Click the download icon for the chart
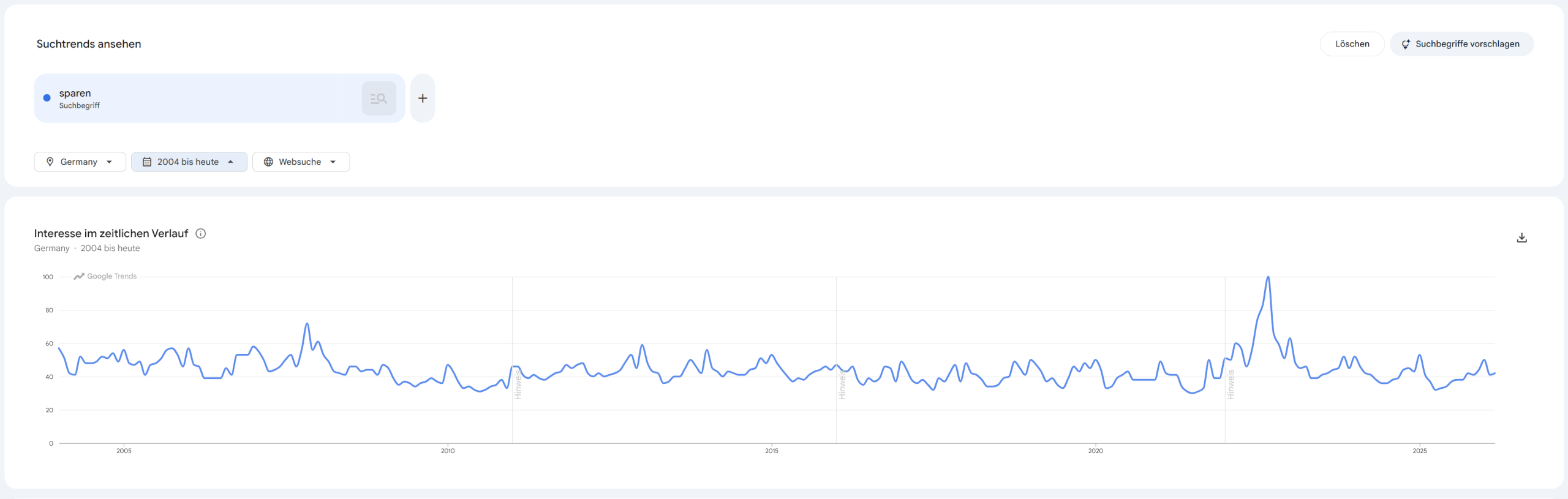The image size is (1568, 499). click(1522, 238)
